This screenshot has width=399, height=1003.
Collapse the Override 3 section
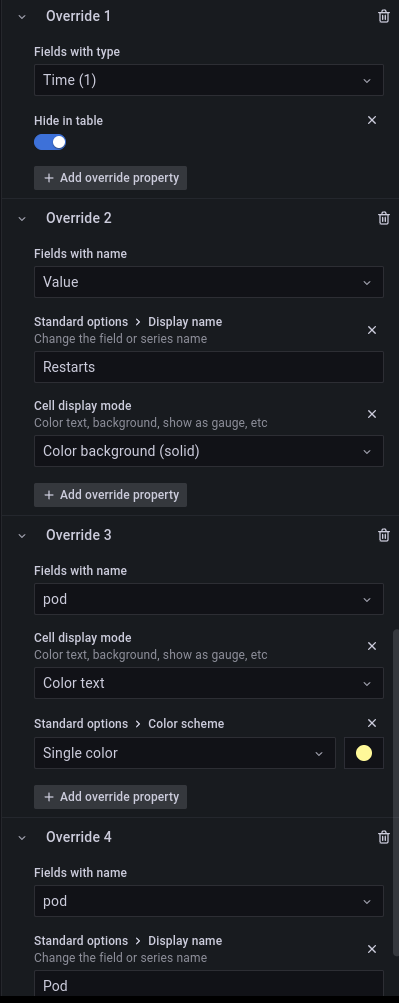pos(22,535)
